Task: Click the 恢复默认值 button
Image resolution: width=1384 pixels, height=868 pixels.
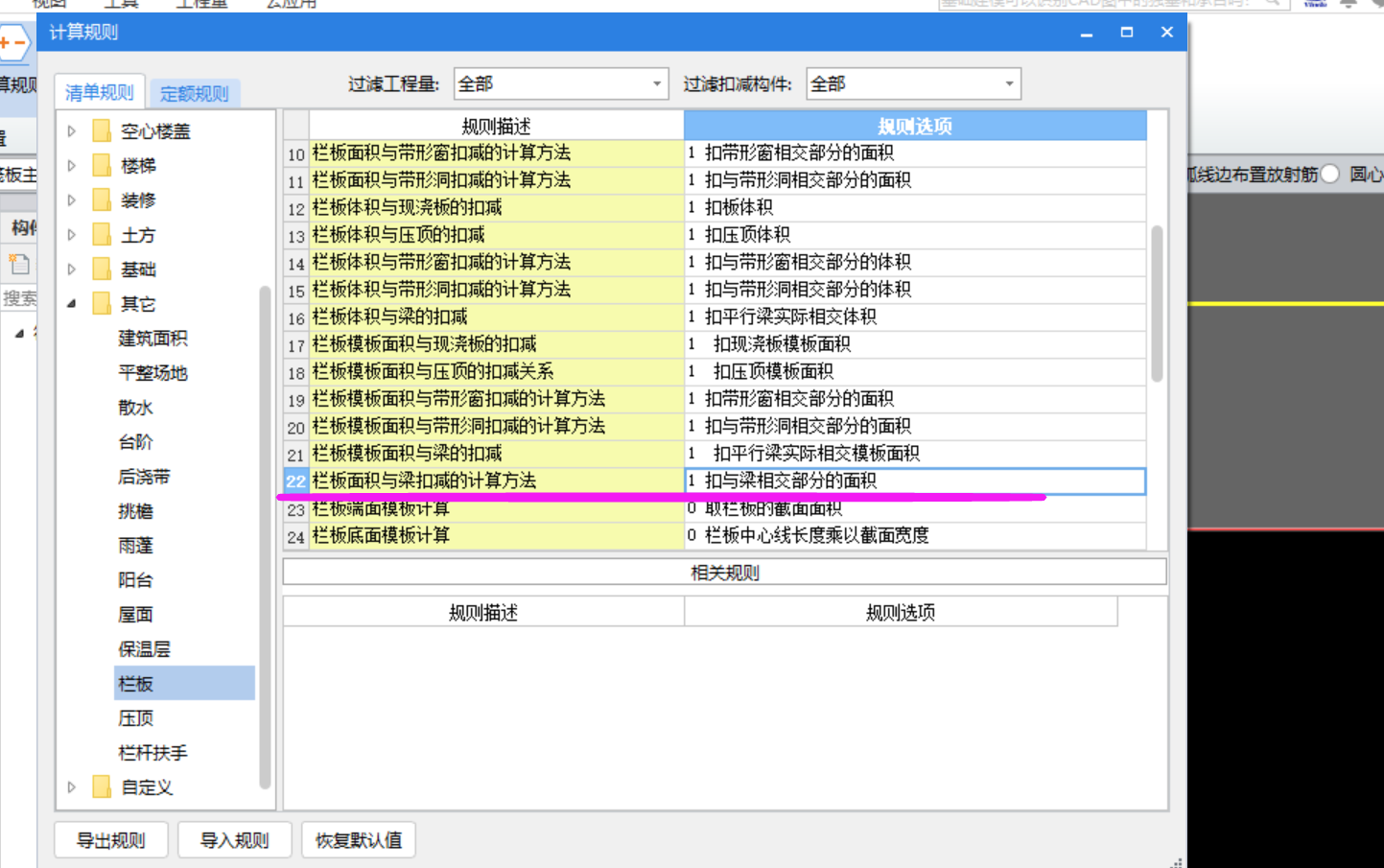Action: pyautogui.click(x=359, y=840)
